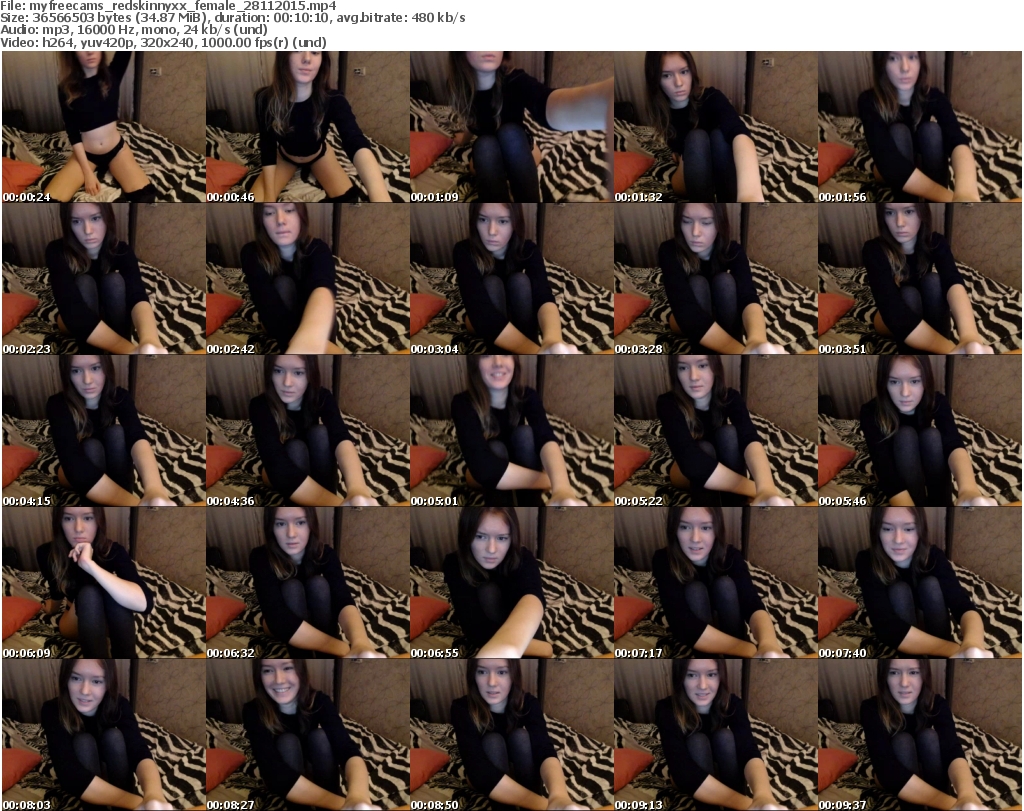Viewport: 1024px width, 811px height.
Task: Select the thumbnail frame stamped 00:06:09
Action: pyautogui.click(x=104, y=582)
